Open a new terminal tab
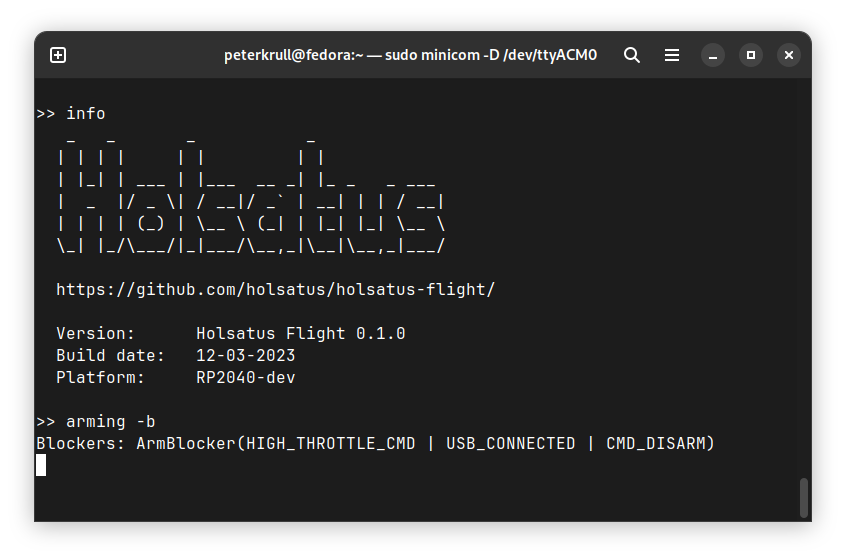The width and height of the screenshot is (846, 559). [58, 55]
